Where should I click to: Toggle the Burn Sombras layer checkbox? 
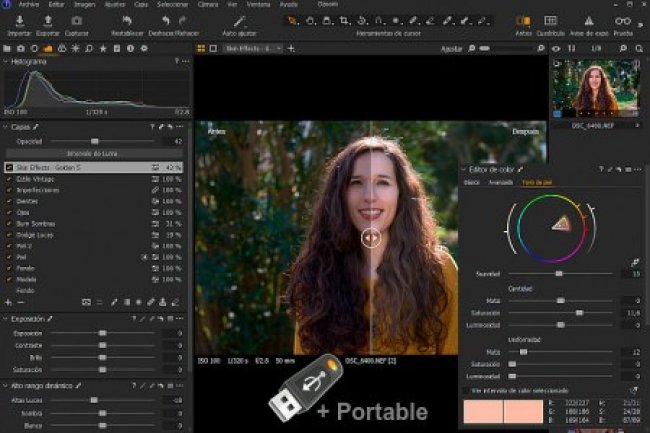[x=9, y=222]
